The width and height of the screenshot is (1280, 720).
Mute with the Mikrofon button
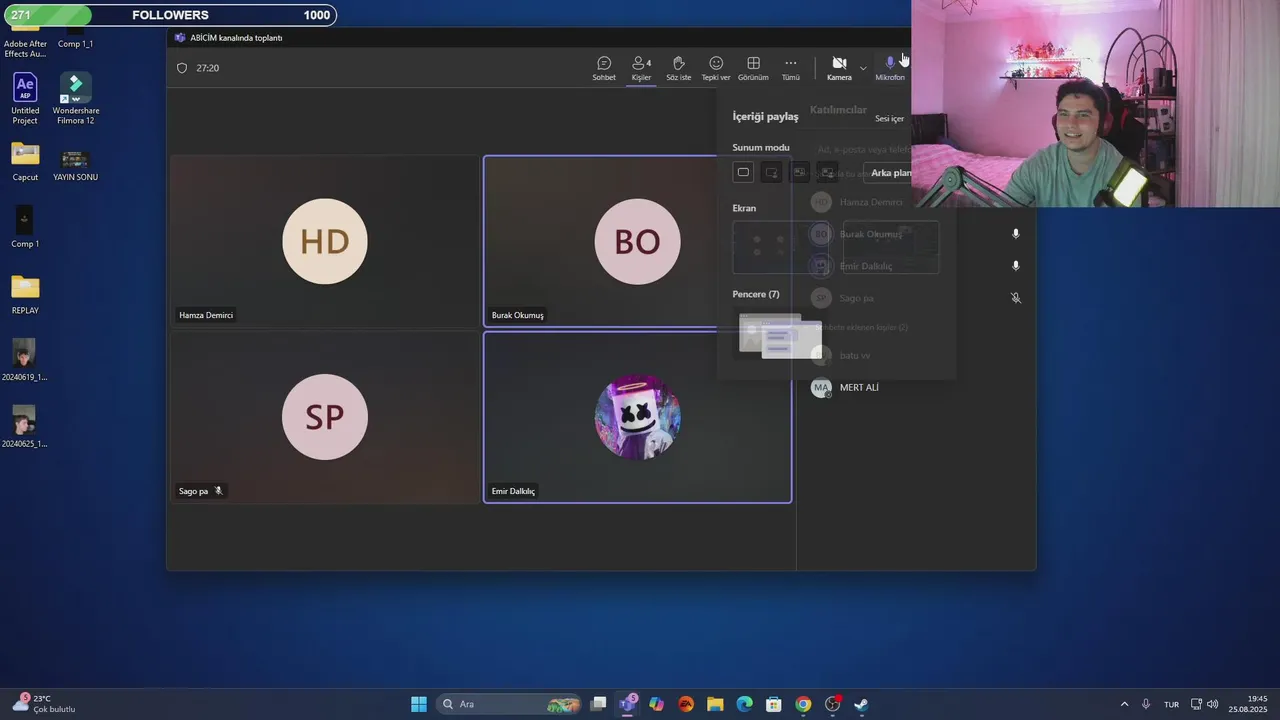[889, 68]
